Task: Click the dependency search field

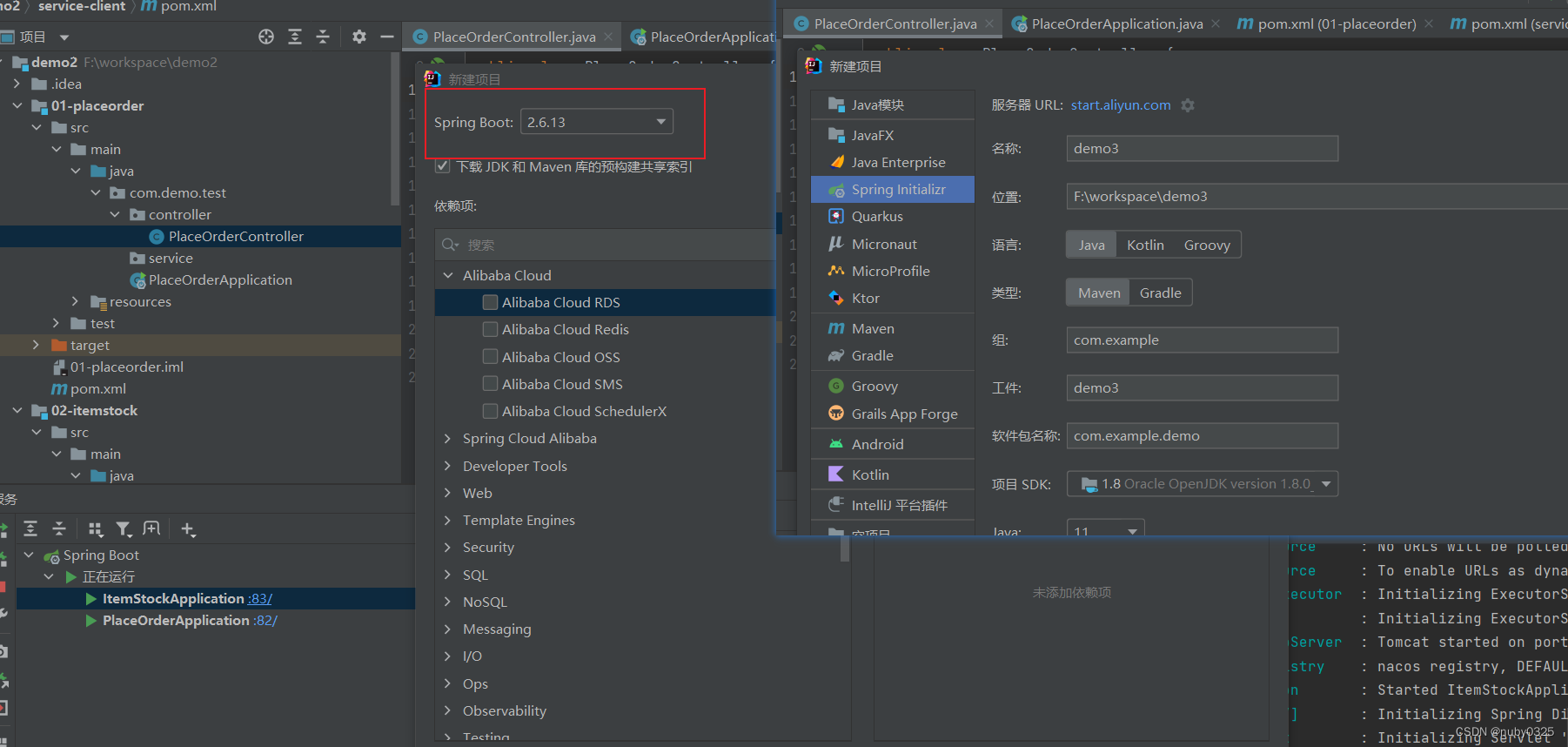Action: [x=605, y=245]
